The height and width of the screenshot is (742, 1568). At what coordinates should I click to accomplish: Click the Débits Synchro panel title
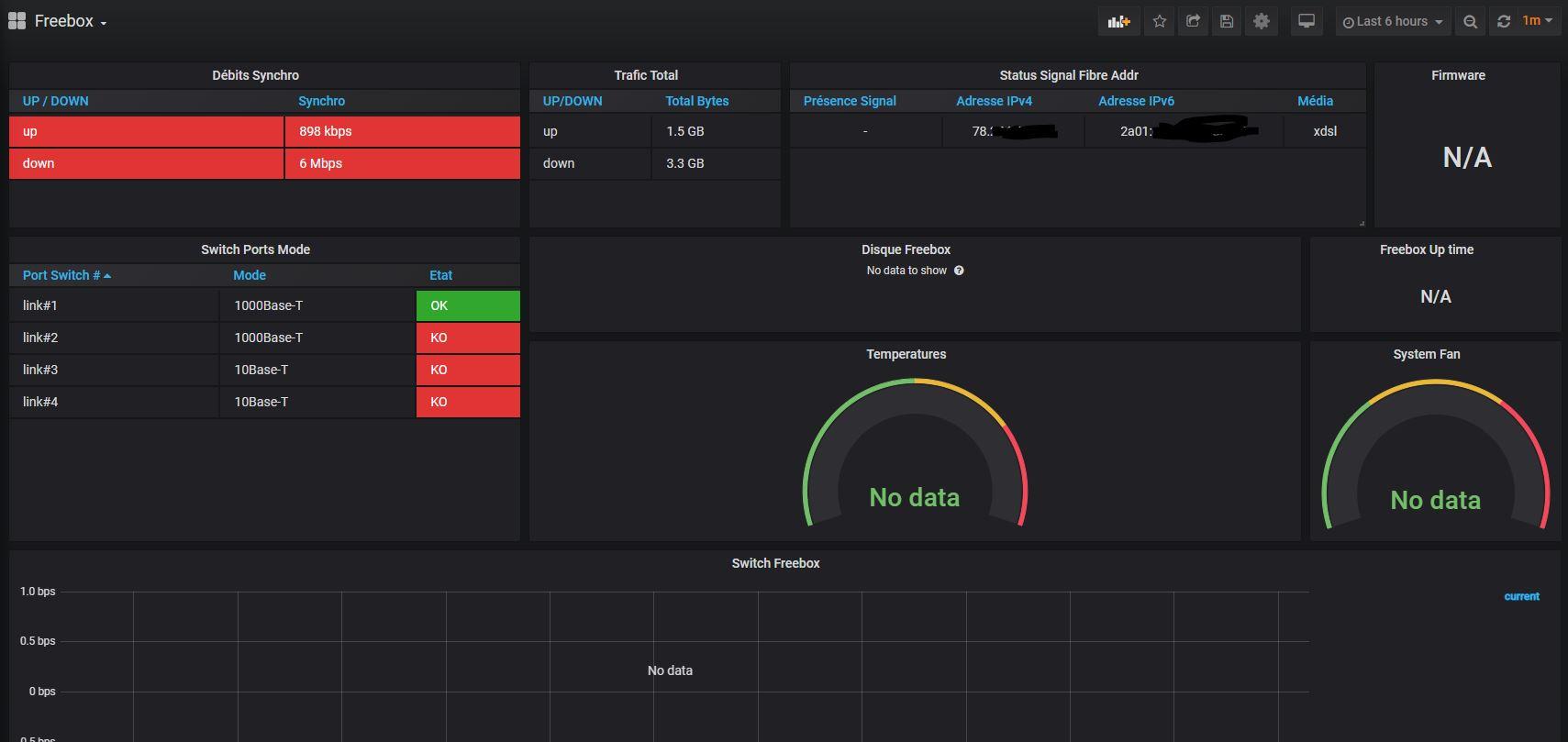point(255,75)
